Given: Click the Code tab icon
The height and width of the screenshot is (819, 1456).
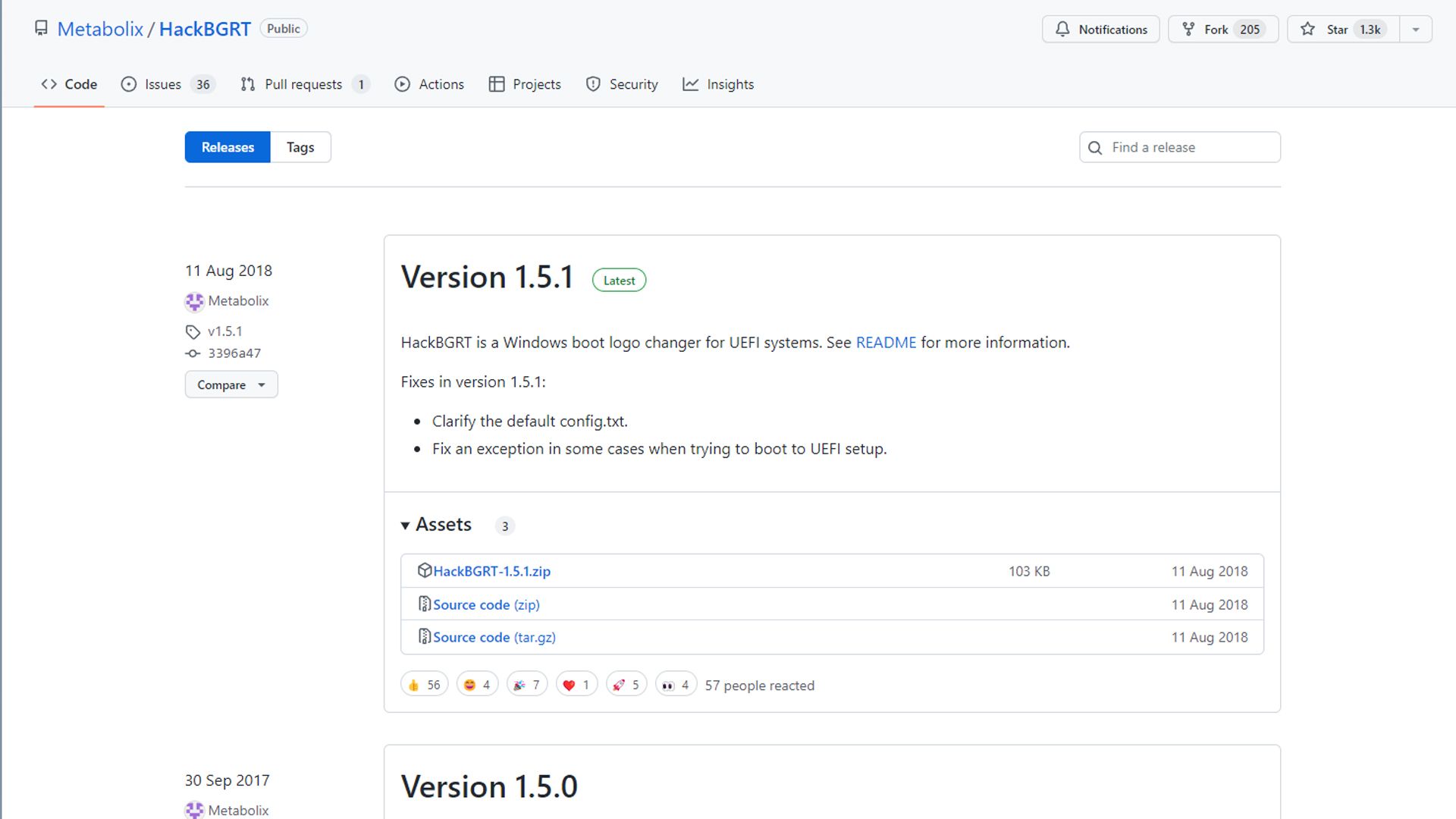Looking at the screenshot, I should (49, 84).
